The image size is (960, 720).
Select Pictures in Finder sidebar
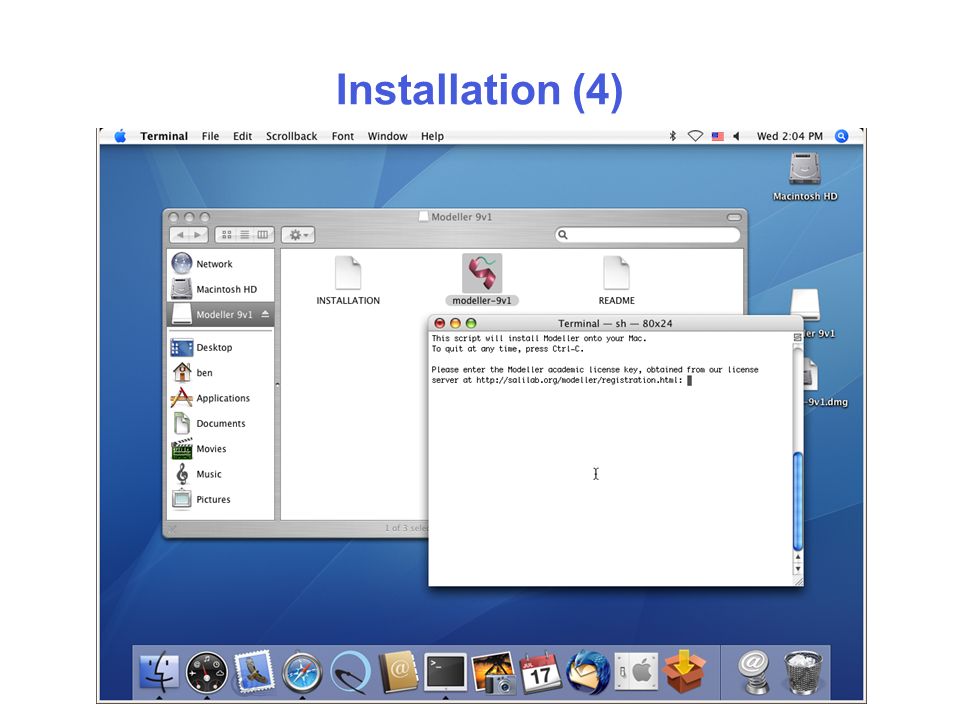pyautogui.click(x=220, y=499)
